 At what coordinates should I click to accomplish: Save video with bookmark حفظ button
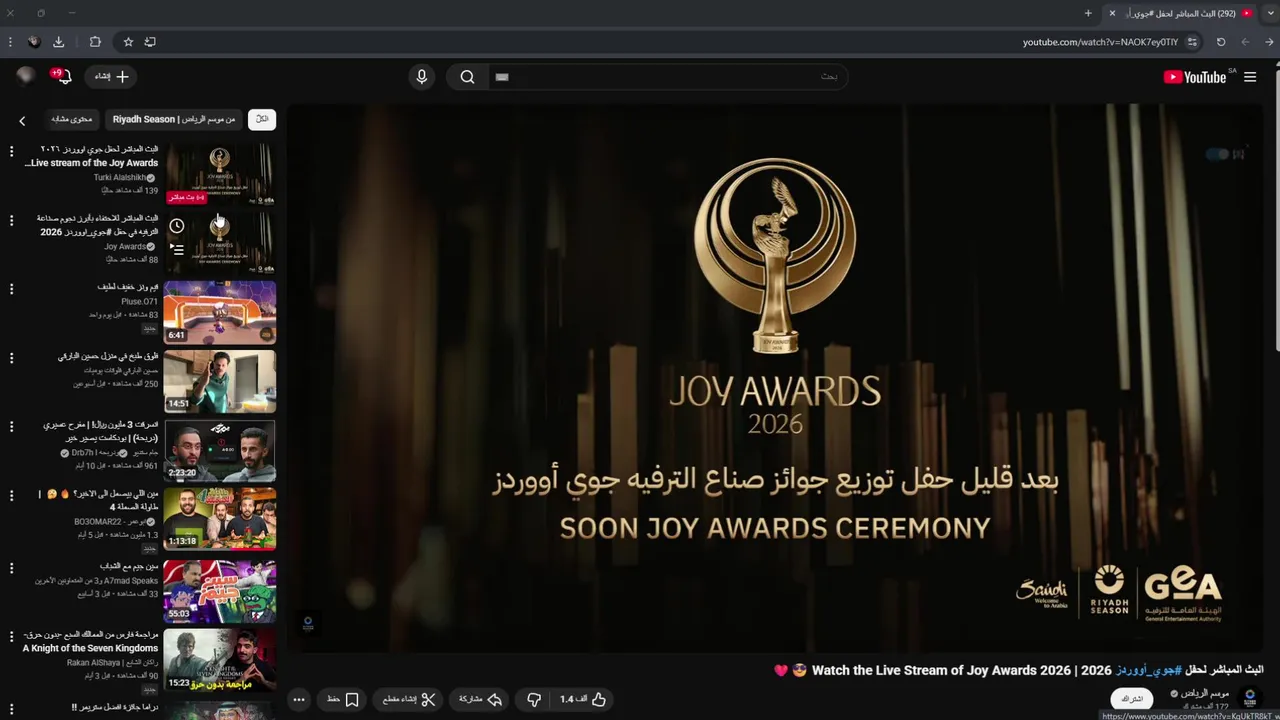click(x=343, y=699)
